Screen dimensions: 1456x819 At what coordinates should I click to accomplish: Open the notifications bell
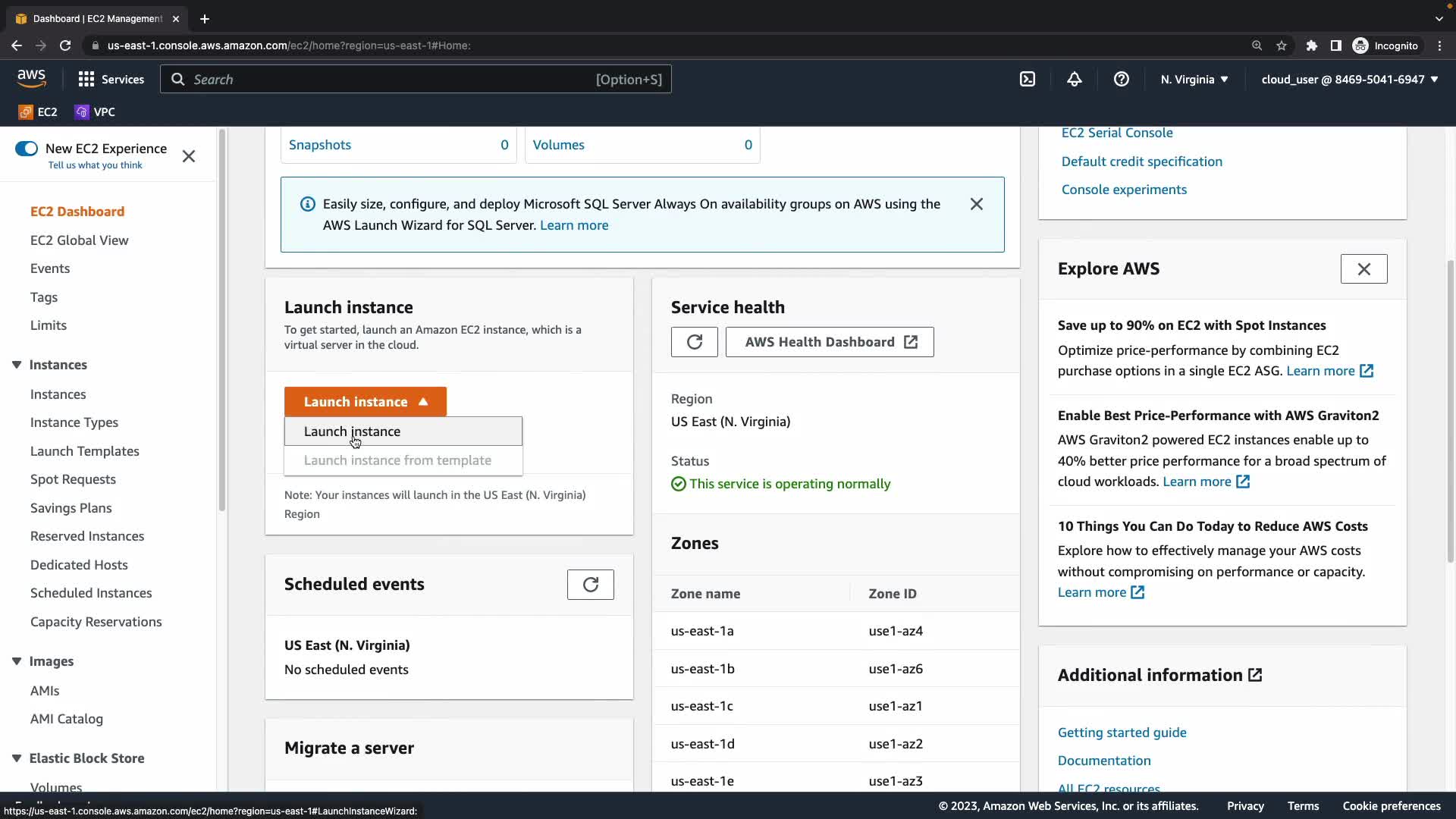click(1075, 79)
